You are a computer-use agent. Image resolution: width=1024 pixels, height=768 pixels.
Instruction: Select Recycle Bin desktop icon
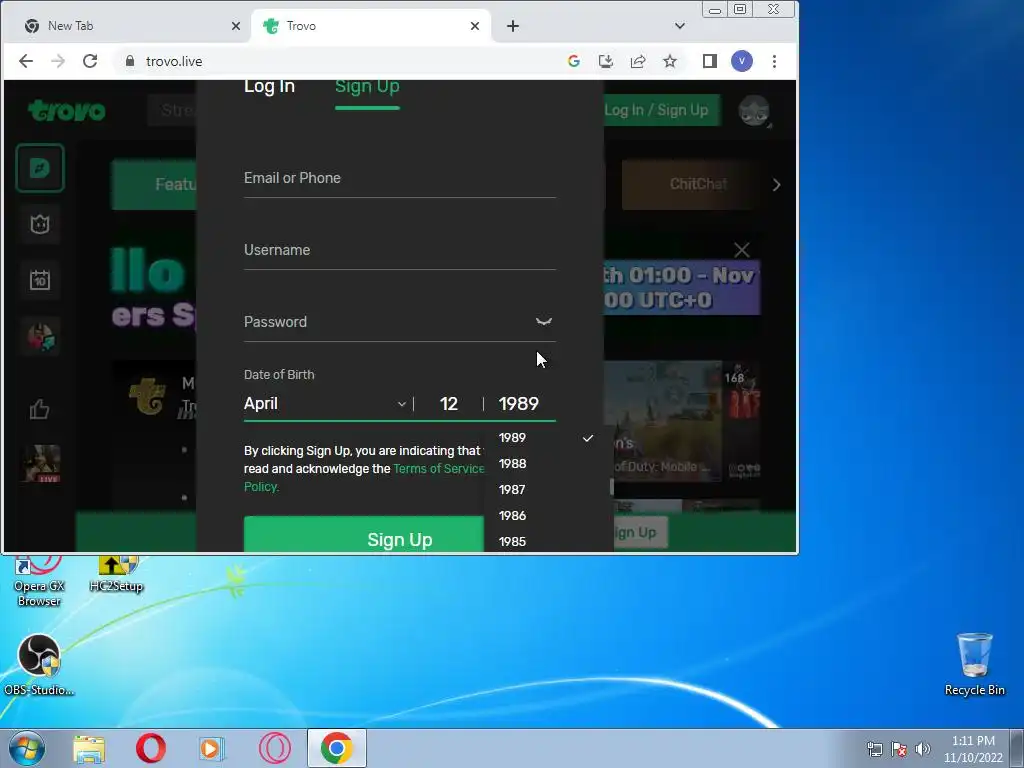(974, 664)
